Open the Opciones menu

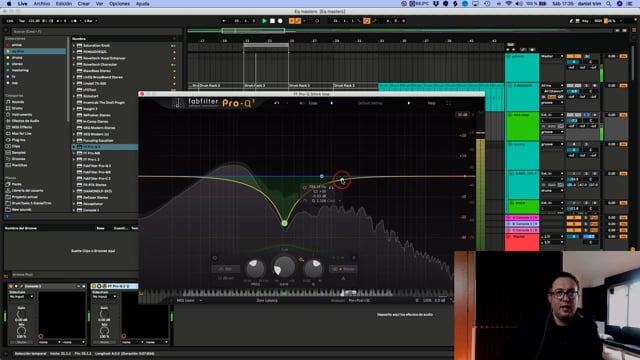[119, 4]
